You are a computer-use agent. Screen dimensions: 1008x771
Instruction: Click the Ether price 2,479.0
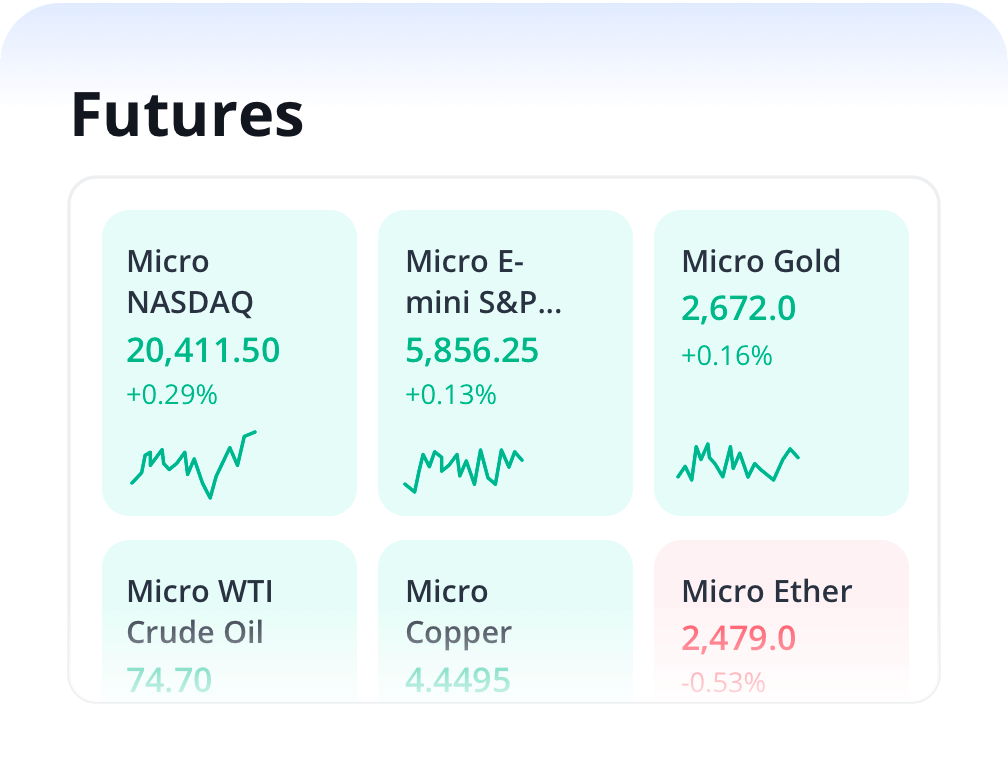[x=738, y=638]
